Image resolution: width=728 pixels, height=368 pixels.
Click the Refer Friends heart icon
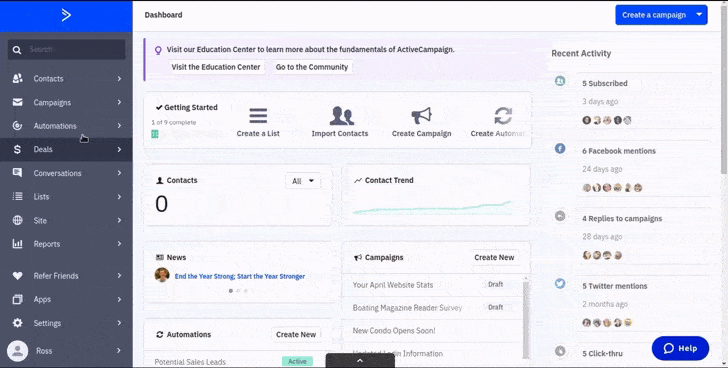18,276
